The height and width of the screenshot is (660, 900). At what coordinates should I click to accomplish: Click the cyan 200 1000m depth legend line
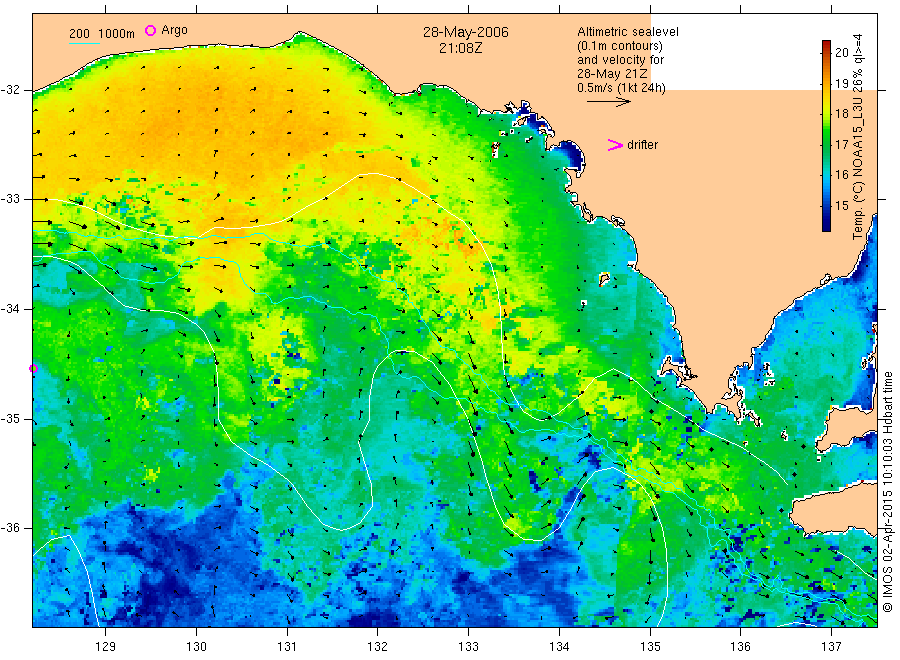point(84,43)
